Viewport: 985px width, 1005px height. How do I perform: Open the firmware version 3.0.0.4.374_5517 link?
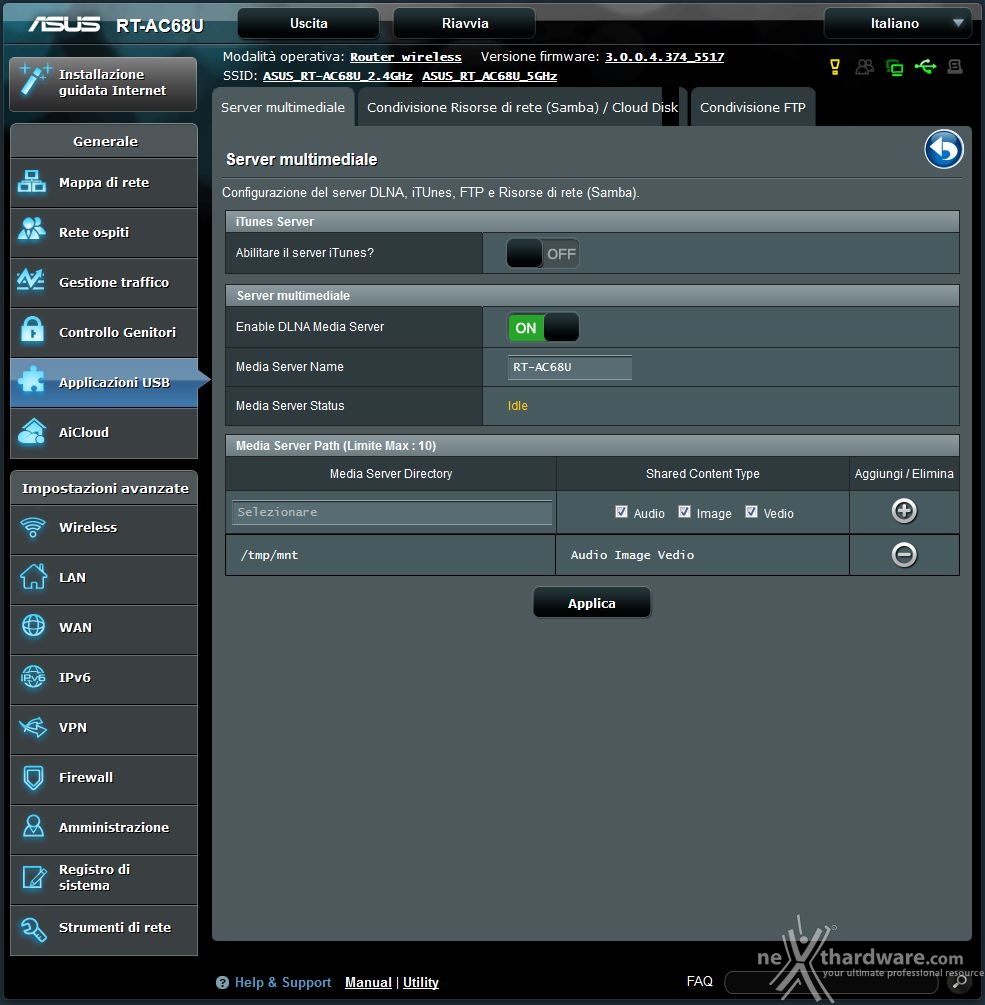[665, 57]
